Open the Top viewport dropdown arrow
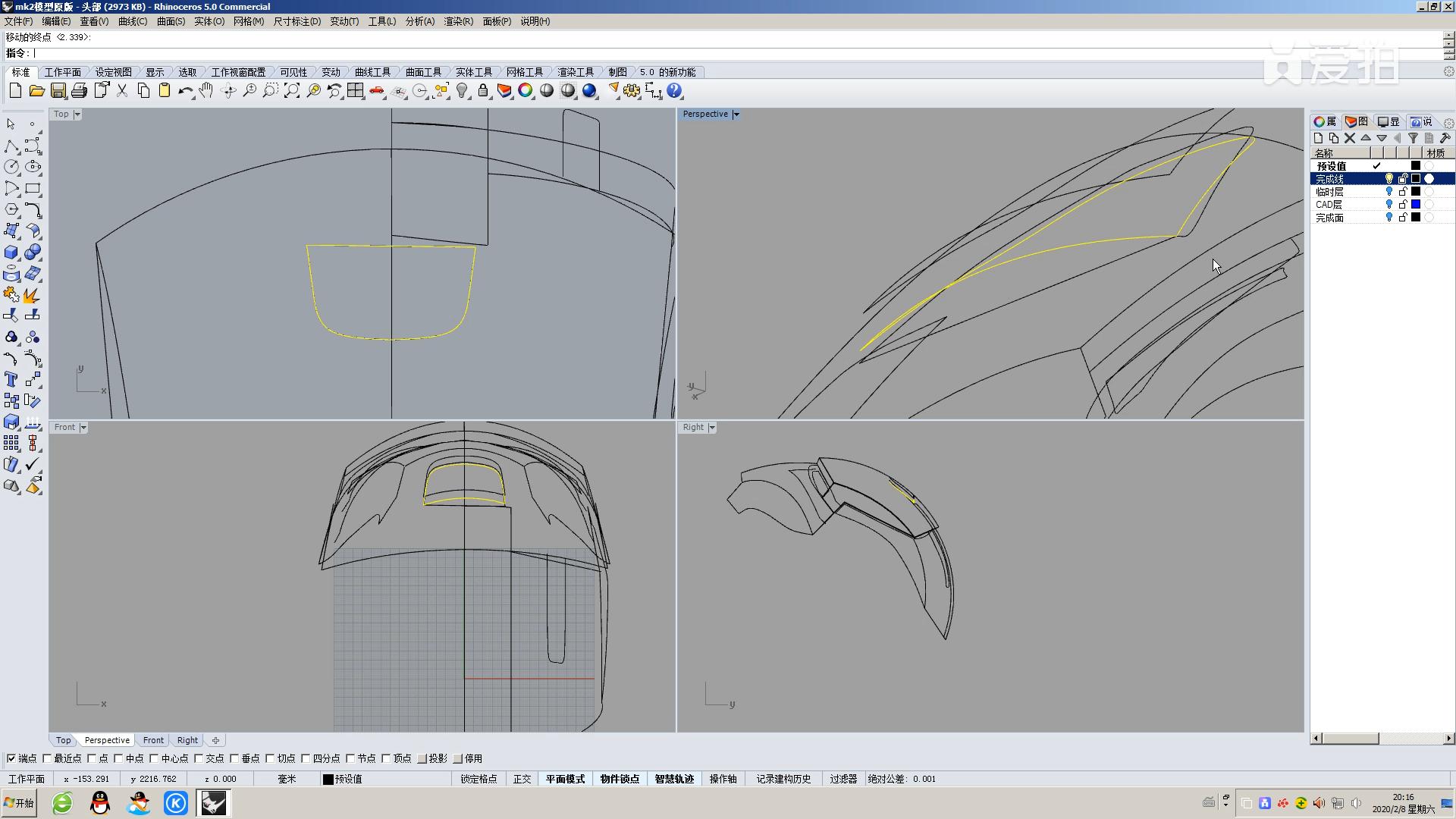 point(77,115)
